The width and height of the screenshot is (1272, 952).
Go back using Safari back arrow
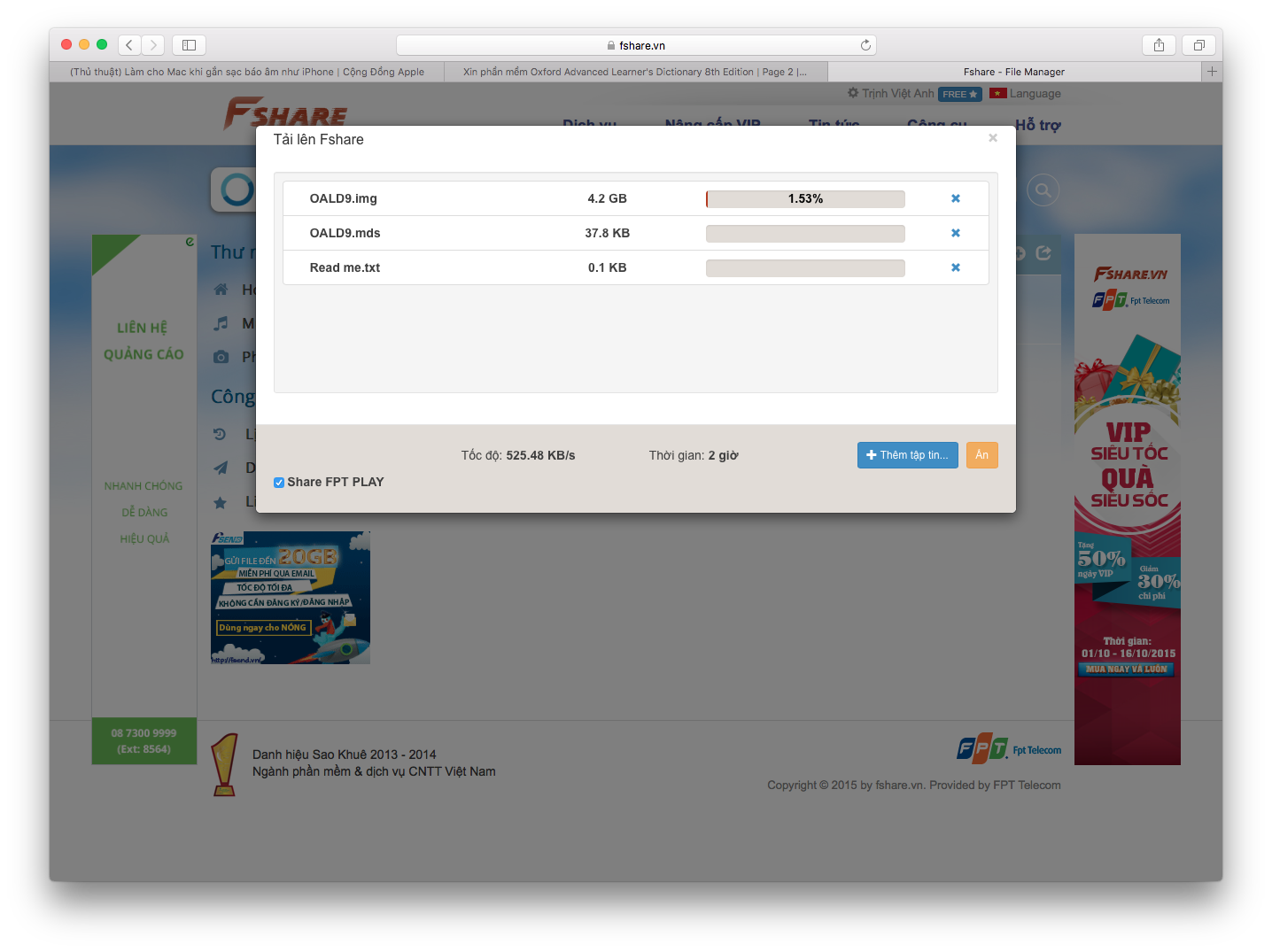tap(129, 45)
